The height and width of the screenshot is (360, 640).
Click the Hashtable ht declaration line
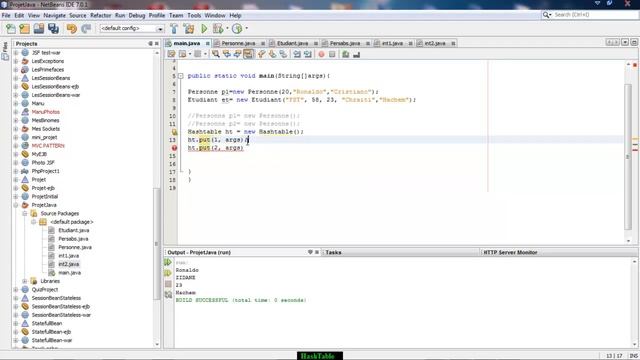[246, 132]
